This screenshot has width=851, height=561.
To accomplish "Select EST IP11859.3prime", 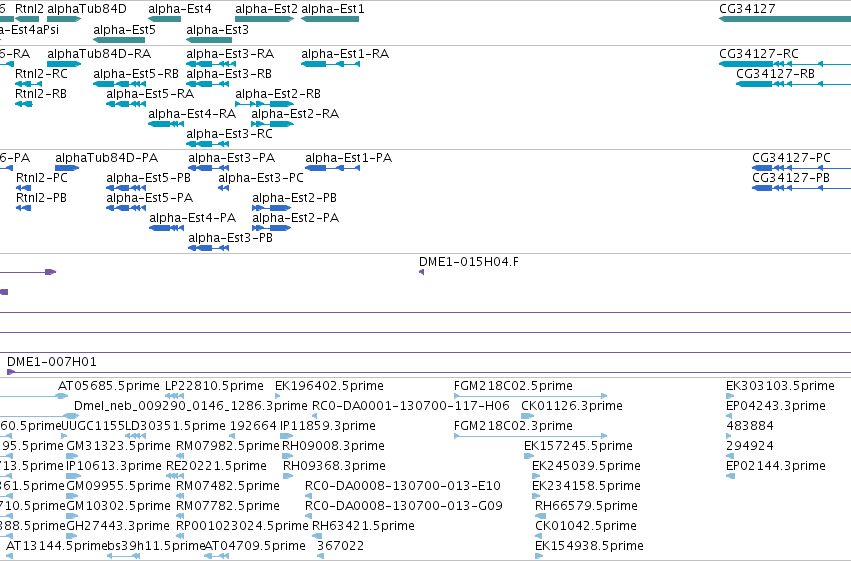I will (328, 426).
